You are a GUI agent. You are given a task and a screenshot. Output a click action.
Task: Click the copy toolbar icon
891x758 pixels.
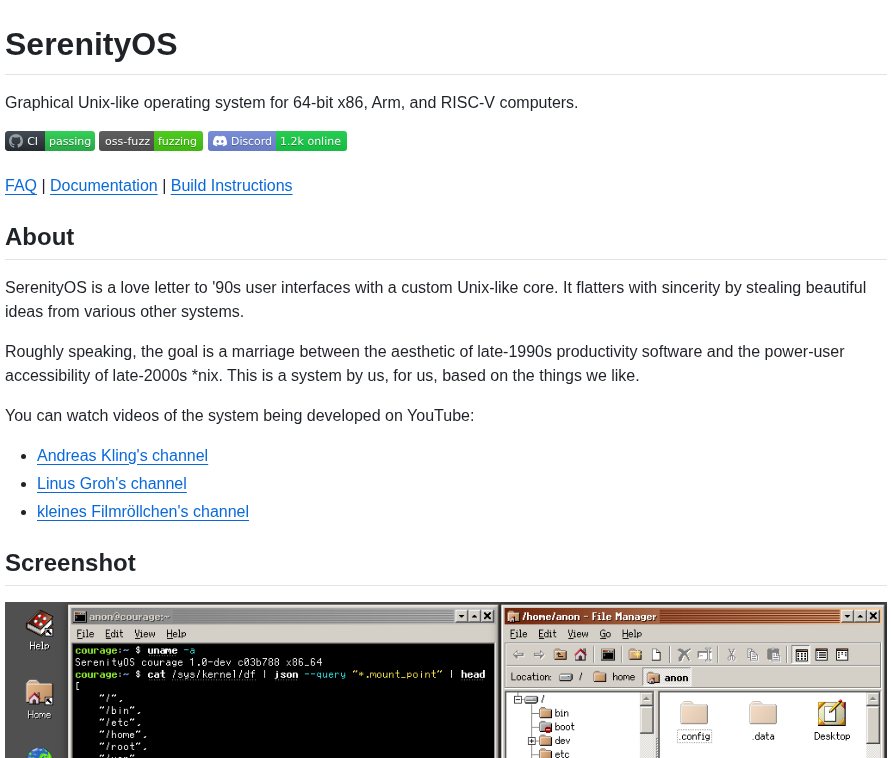pyautogui.click(x=752, y=655)
